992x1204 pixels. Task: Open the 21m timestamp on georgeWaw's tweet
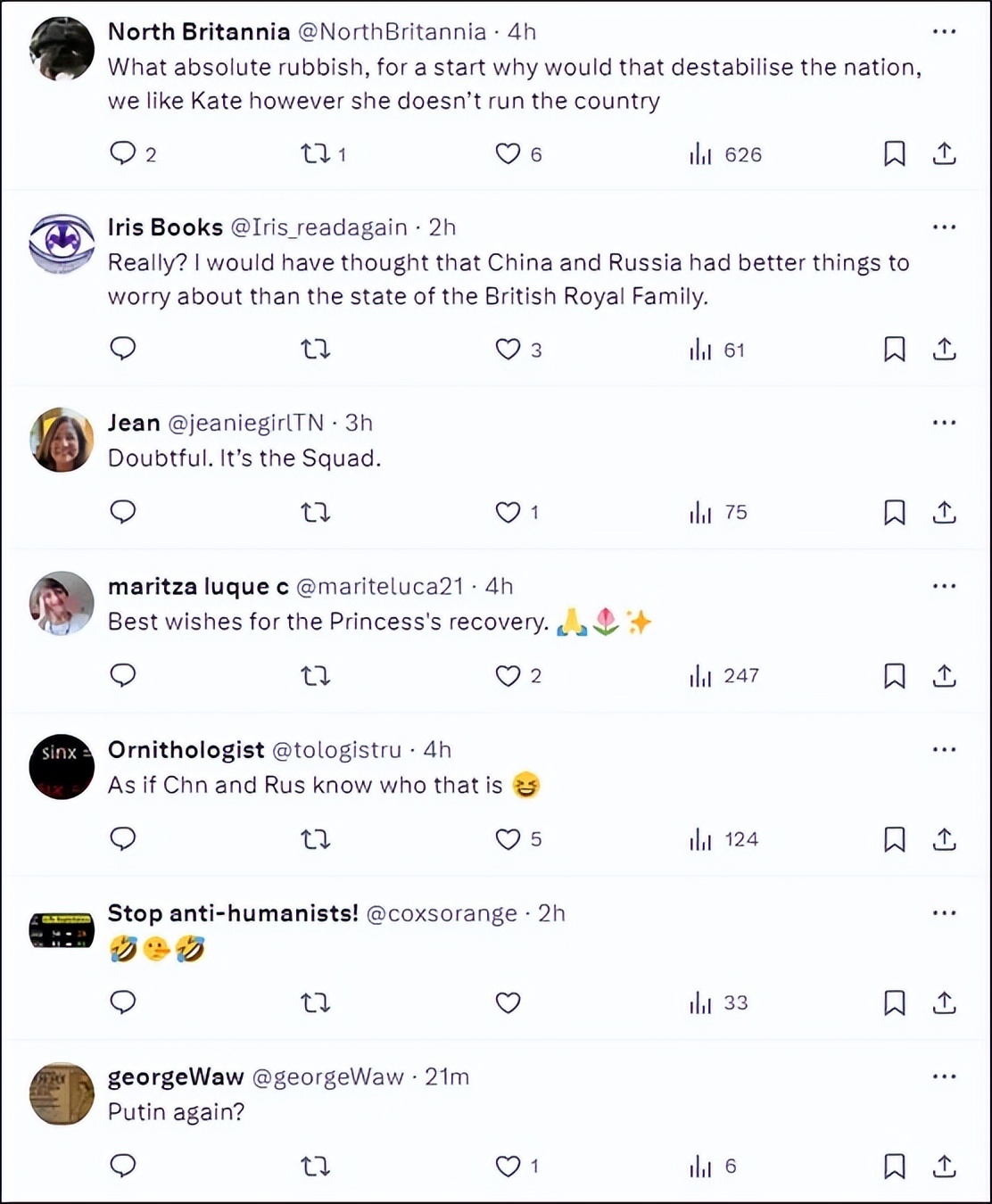tap(446, 1077)
